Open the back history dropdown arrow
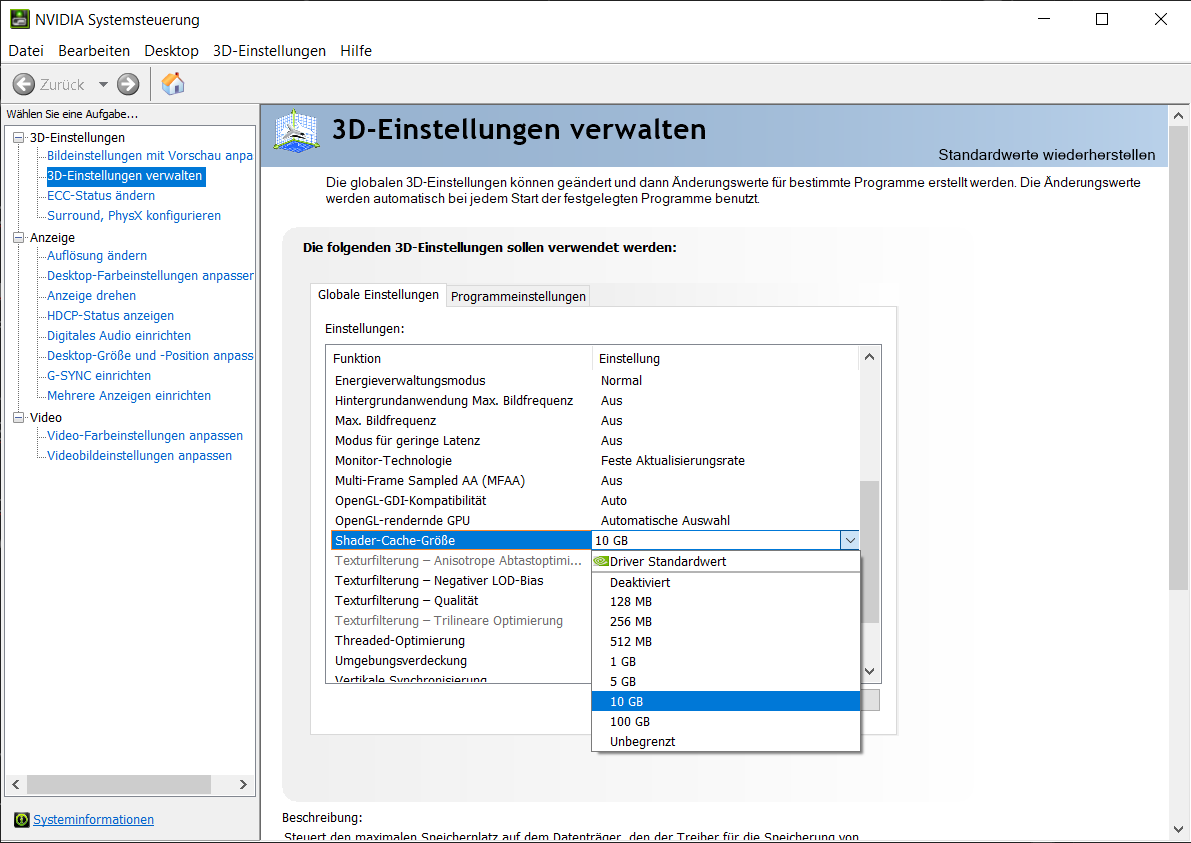1191x843 pixels. (103, 84)
